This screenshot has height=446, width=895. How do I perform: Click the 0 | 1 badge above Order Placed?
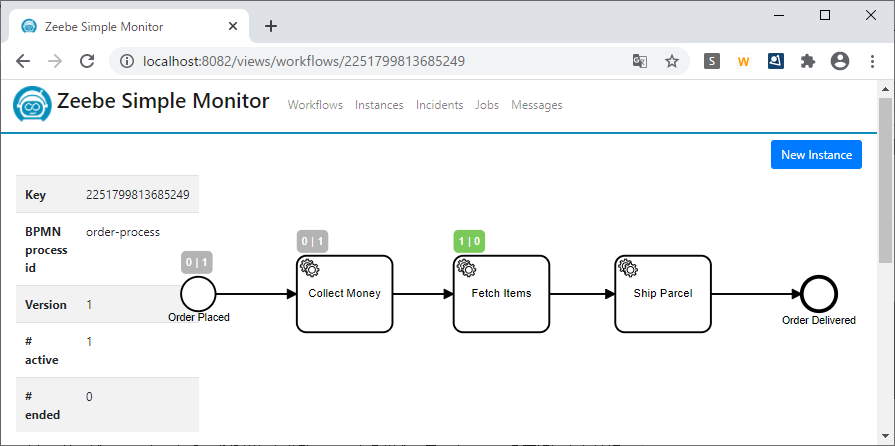(x=197, y=263)
